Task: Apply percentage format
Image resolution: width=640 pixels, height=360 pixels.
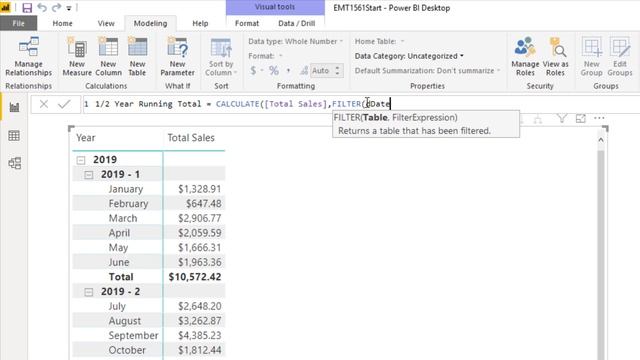Action: (x=274, y=71)
